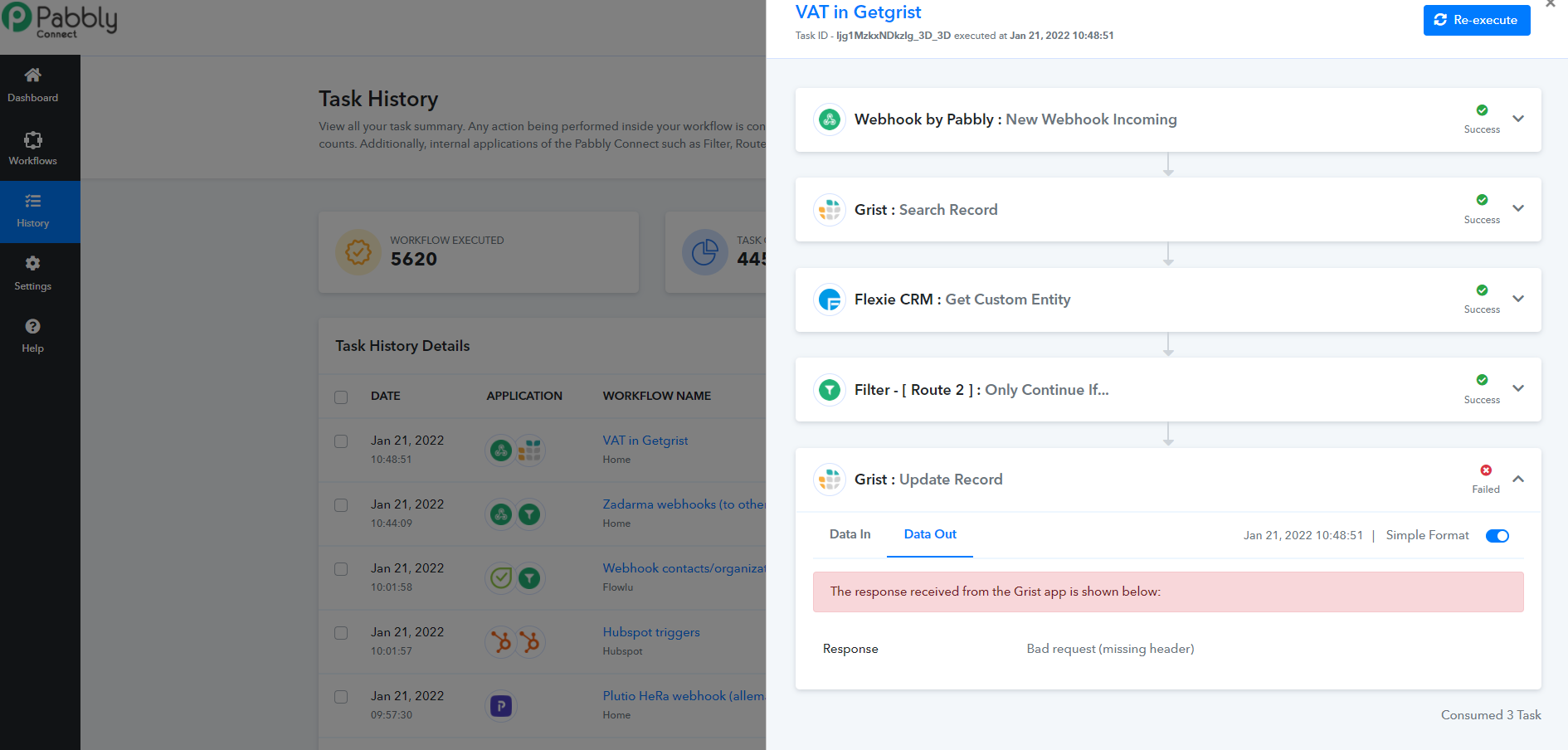
Task: Click the 'Task History Details' heading
Action: (x=402, y=346)
